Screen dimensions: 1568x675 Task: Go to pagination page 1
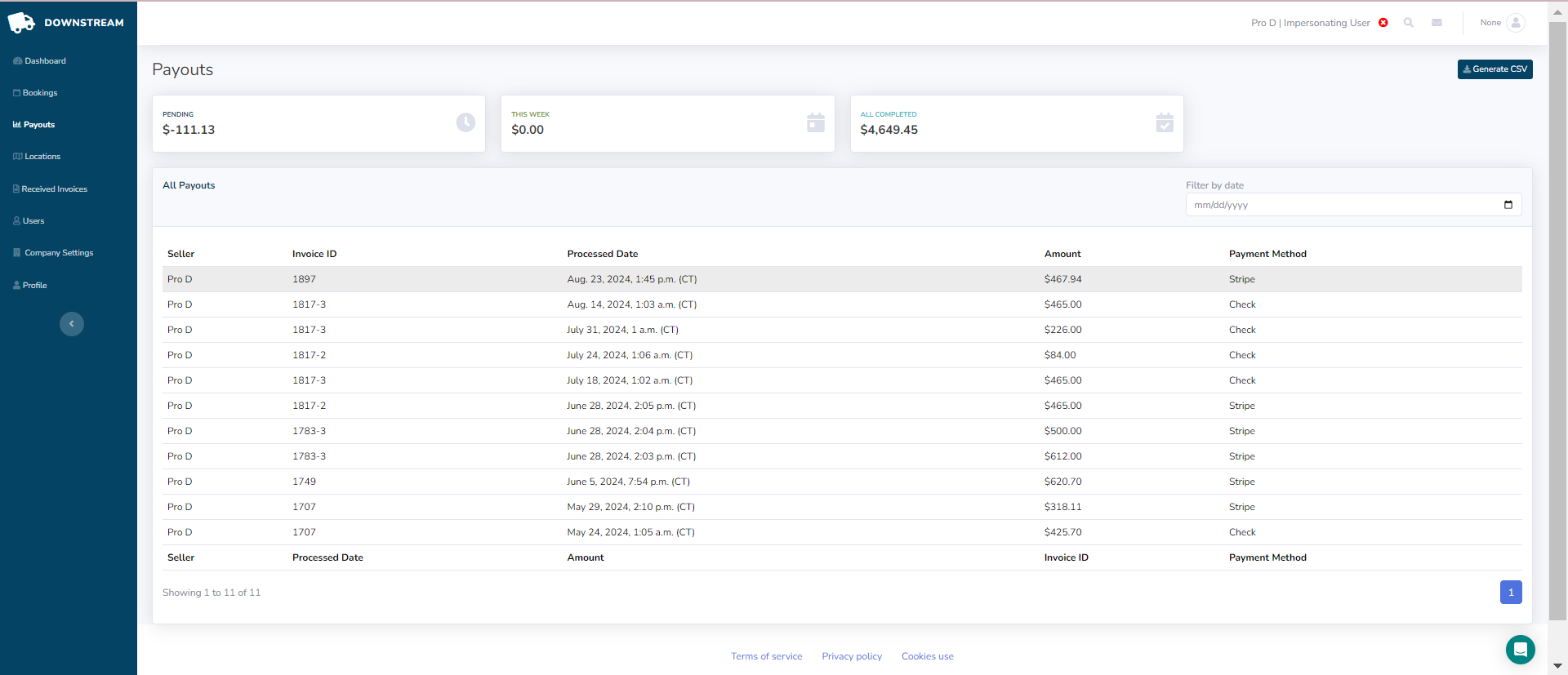(x=1511, y=592)
